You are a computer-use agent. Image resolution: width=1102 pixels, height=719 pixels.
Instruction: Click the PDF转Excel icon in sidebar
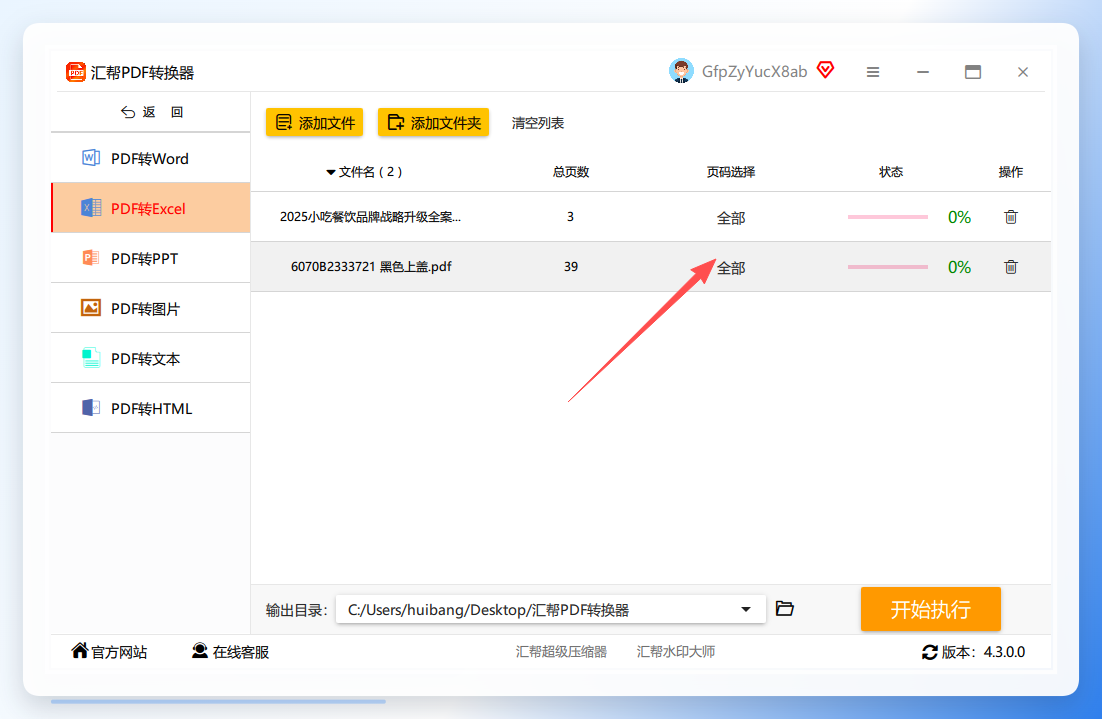pyautogui.click(x=91, y=208)
